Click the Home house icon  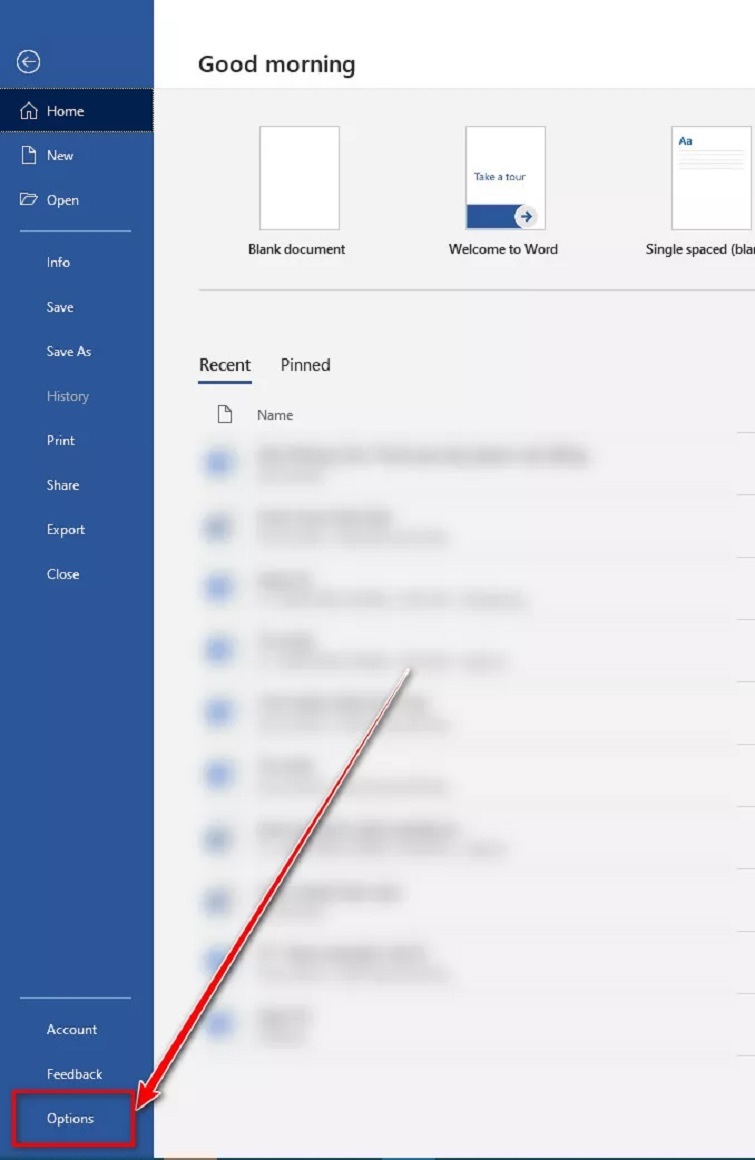point(28,111)
